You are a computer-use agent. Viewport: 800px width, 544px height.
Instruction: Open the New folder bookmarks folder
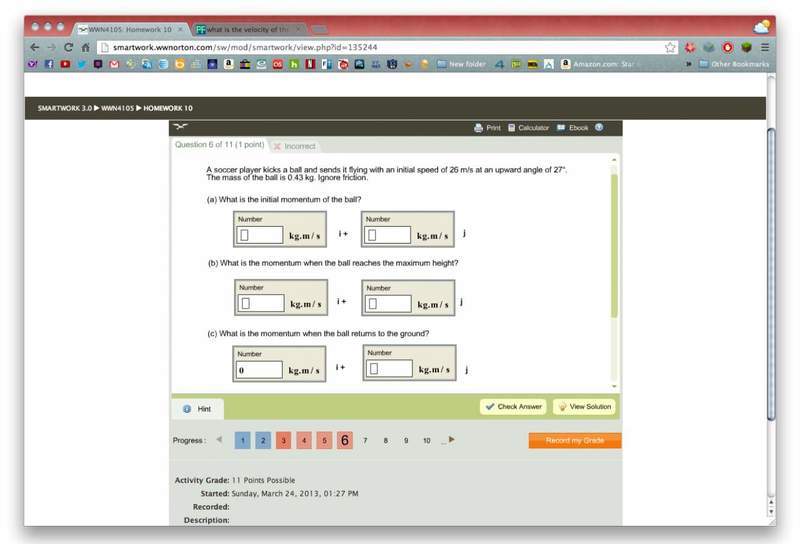461,64
